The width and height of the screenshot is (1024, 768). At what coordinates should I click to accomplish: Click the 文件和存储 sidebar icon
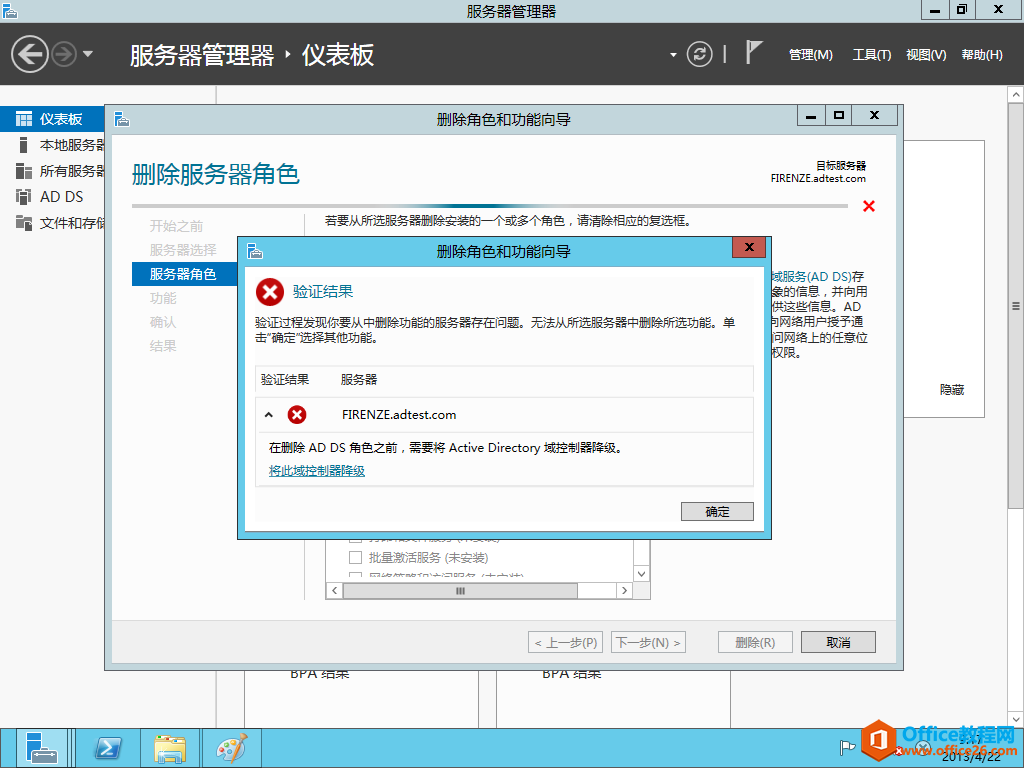click(x=24, y=223)
